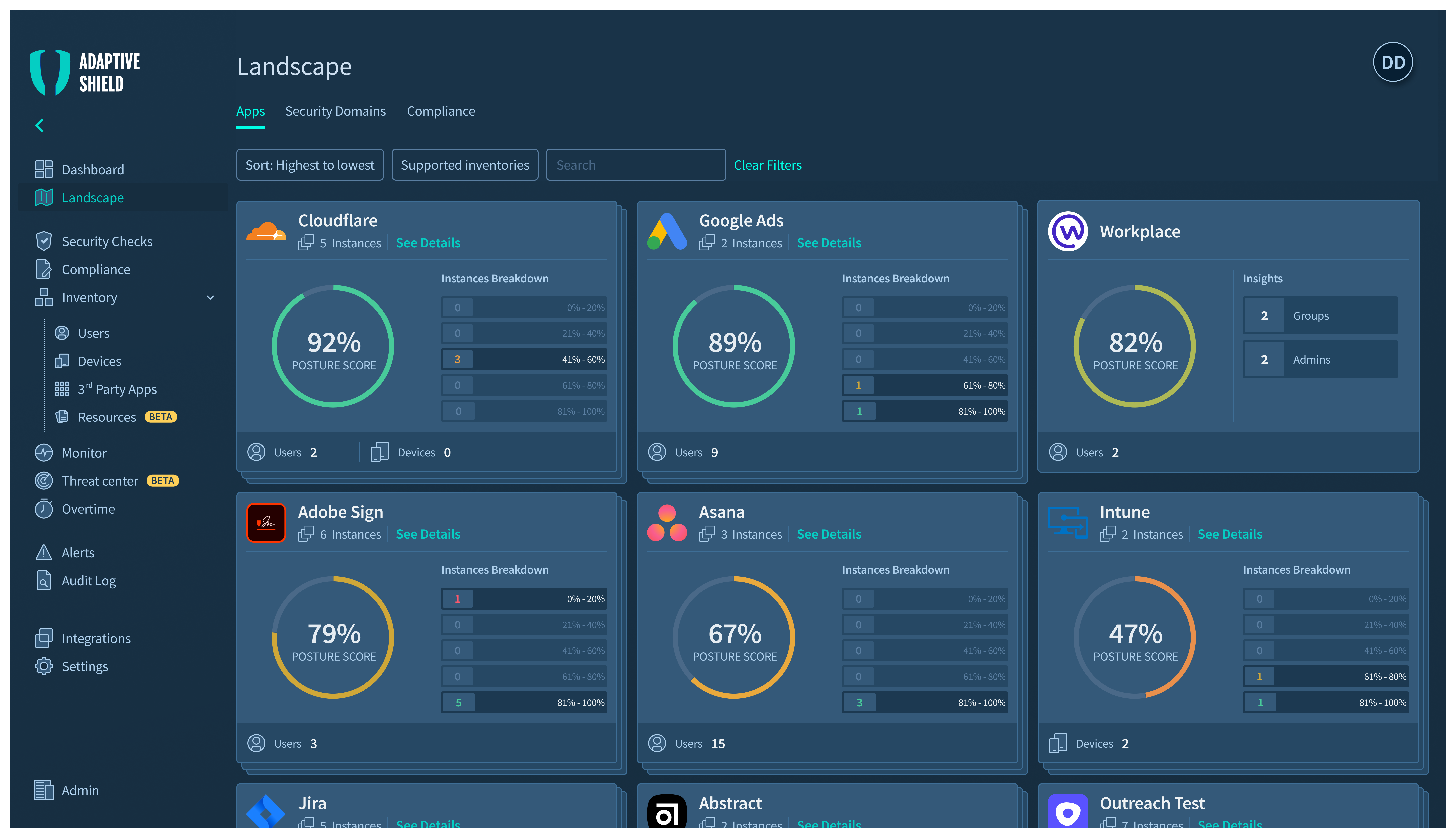Open the Dashboard grid icon

coord(44,169)
